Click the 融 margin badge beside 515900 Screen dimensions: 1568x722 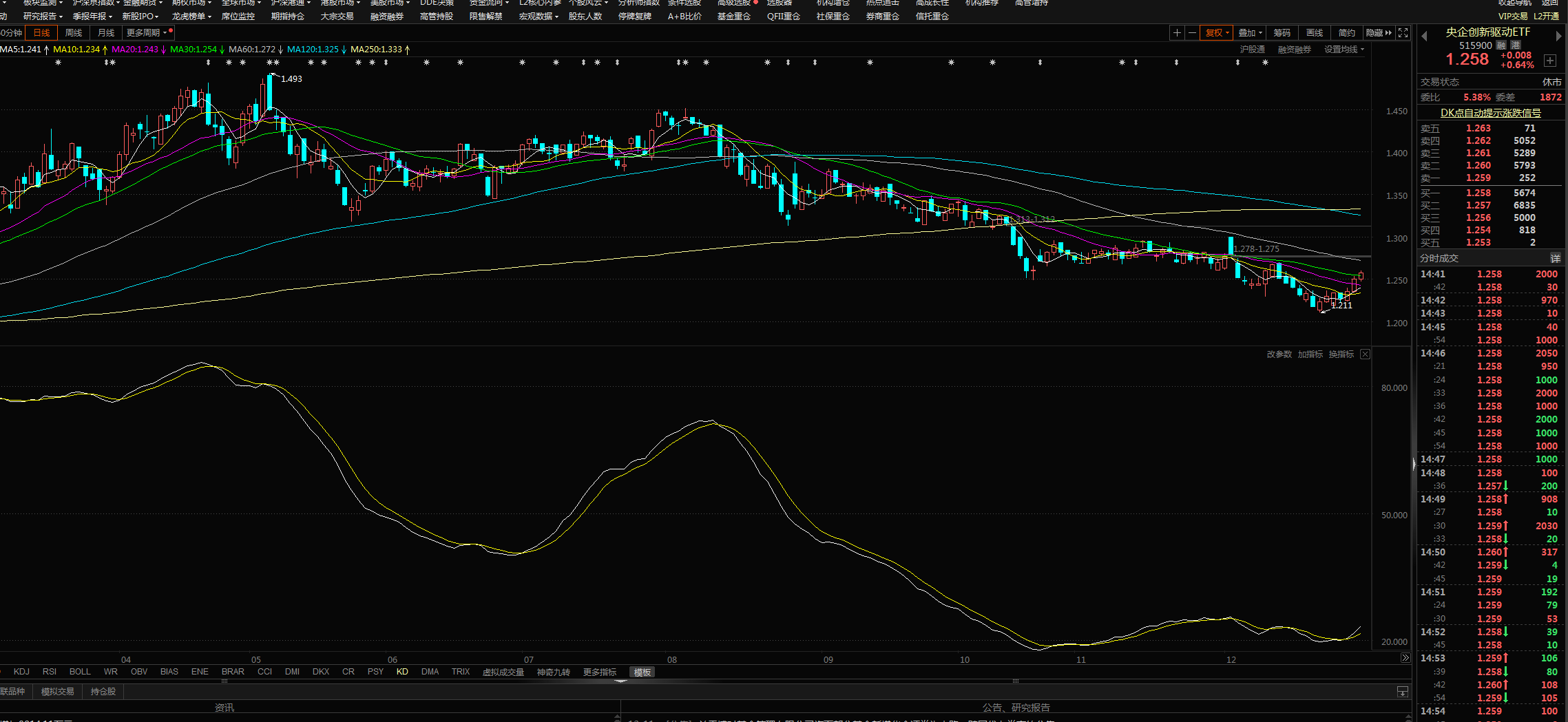click(1501, 45)
